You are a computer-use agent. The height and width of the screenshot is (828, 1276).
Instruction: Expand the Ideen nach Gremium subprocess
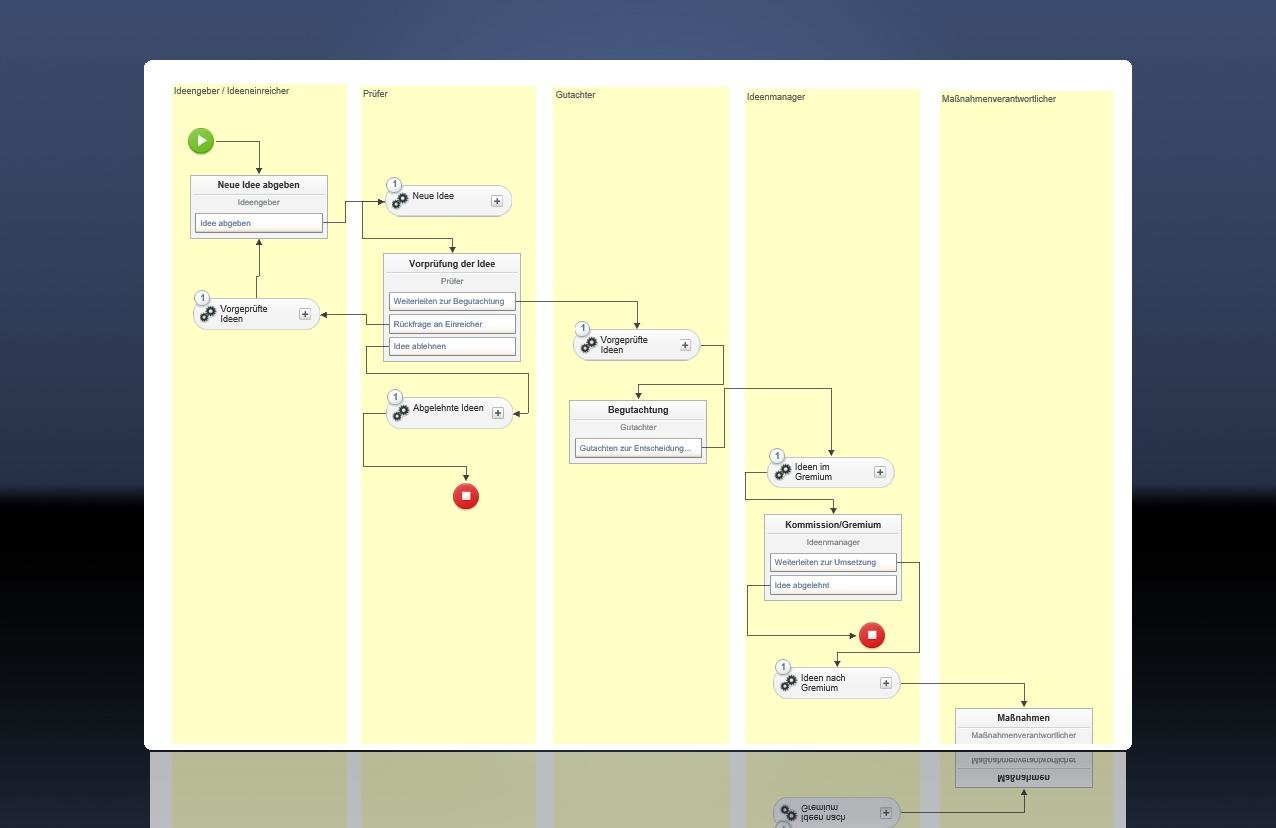886,683
